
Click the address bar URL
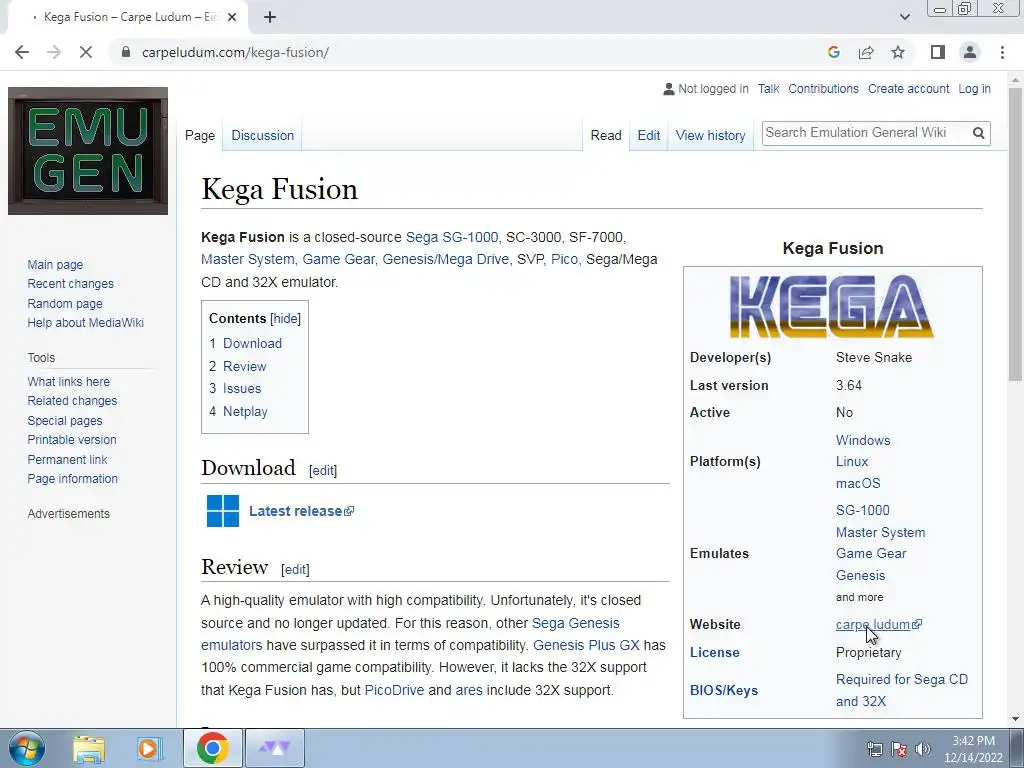tap(235, 52)
